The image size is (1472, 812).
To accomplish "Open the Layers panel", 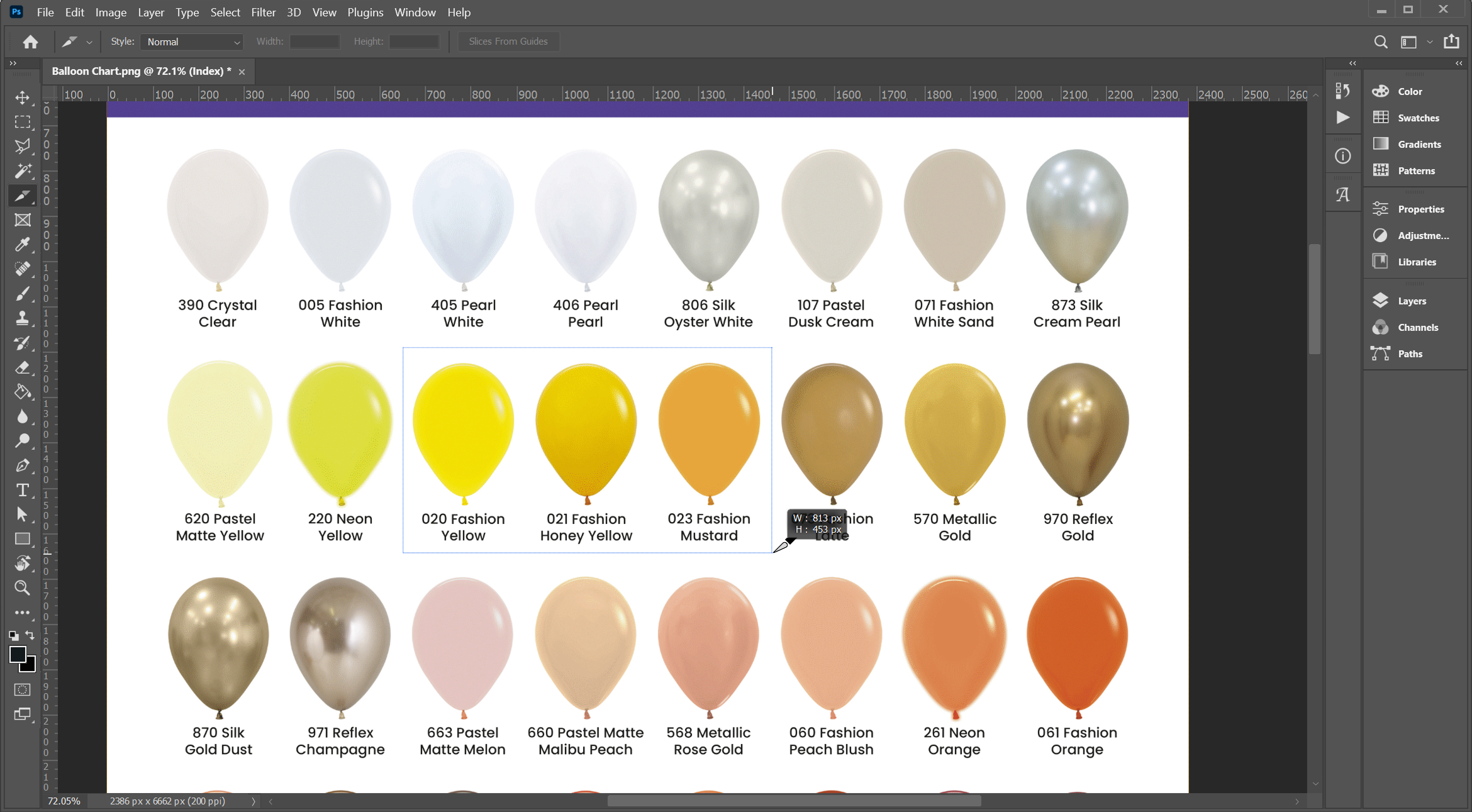I will [1412, 301].
